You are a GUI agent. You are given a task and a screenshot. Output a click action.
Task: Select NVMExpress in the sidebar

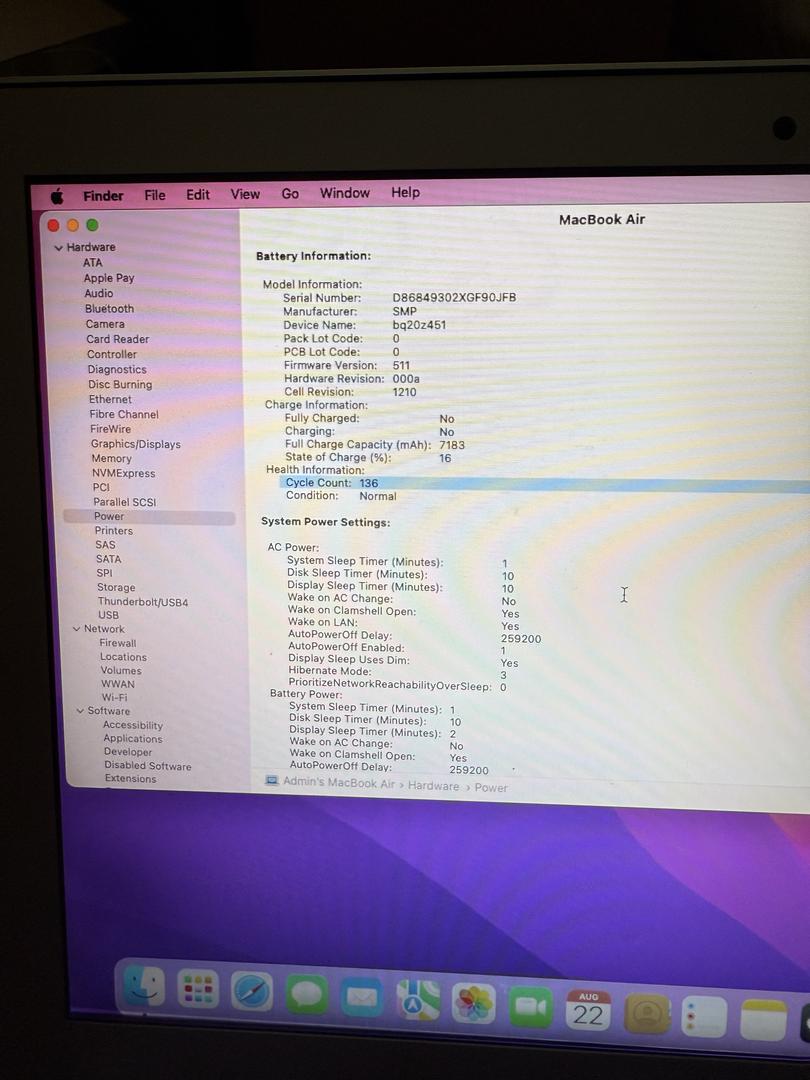[124, 473]
